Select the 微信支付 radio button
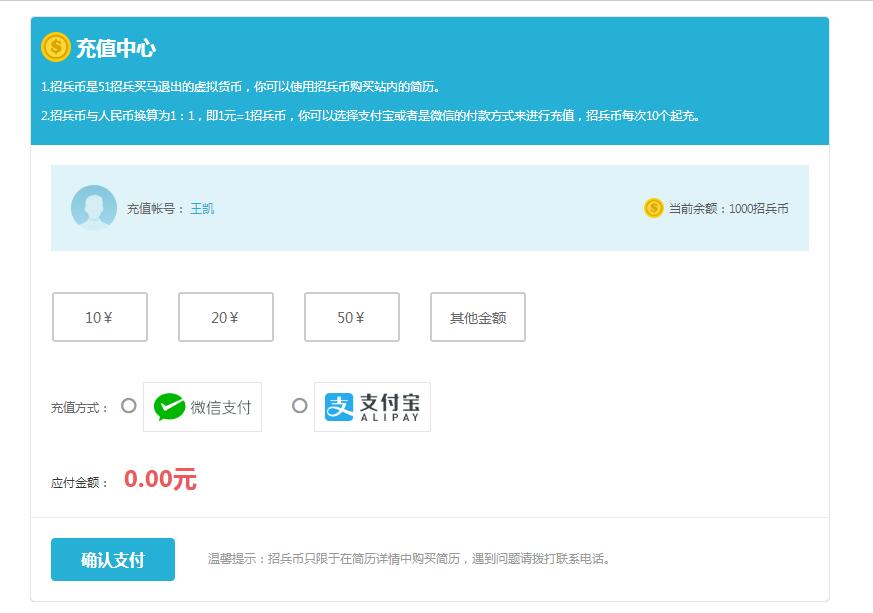 128,406
